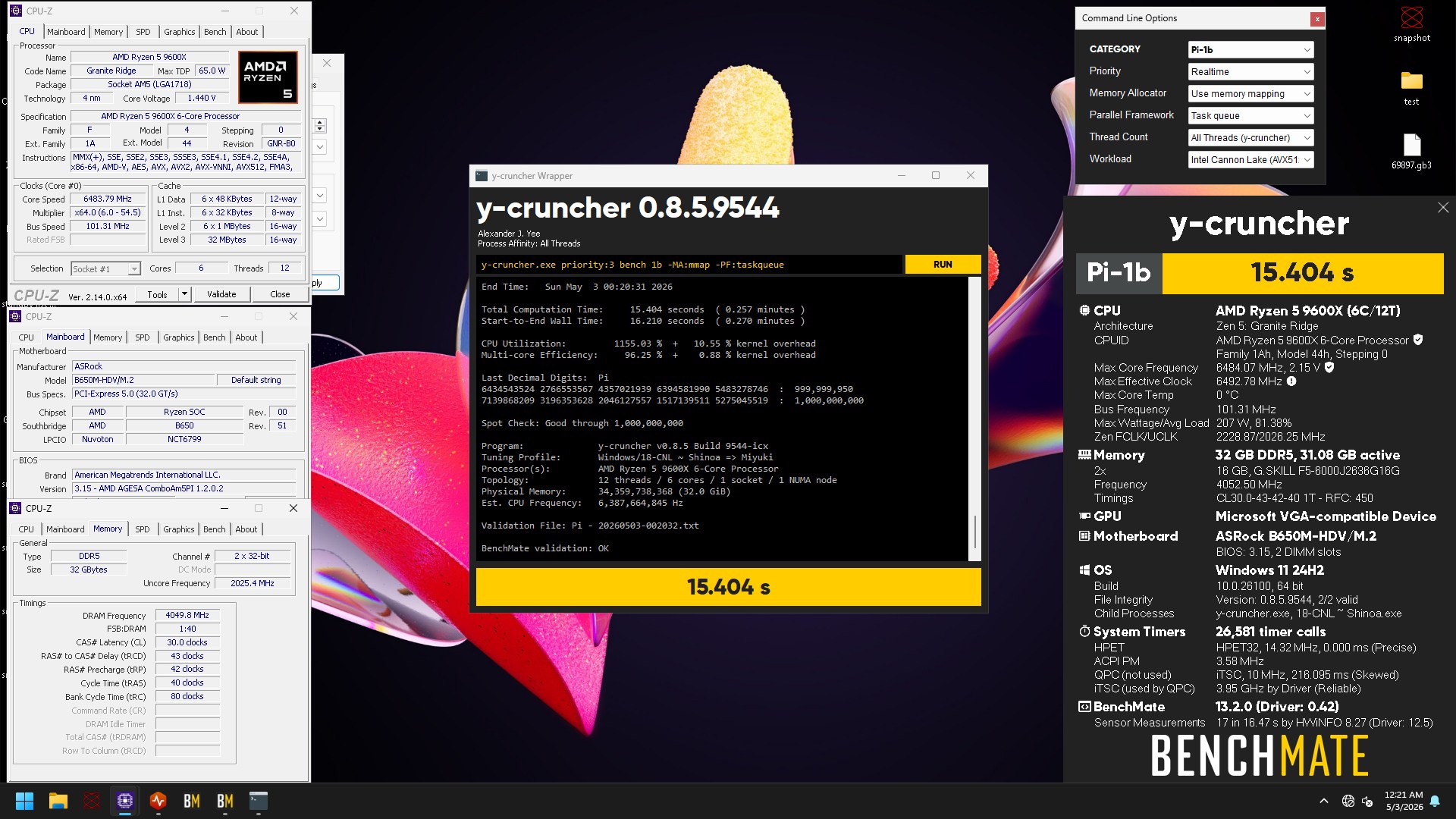Show hidden system tray icons
Screen dimensions: 1456x819
[x=1324, y=801]
